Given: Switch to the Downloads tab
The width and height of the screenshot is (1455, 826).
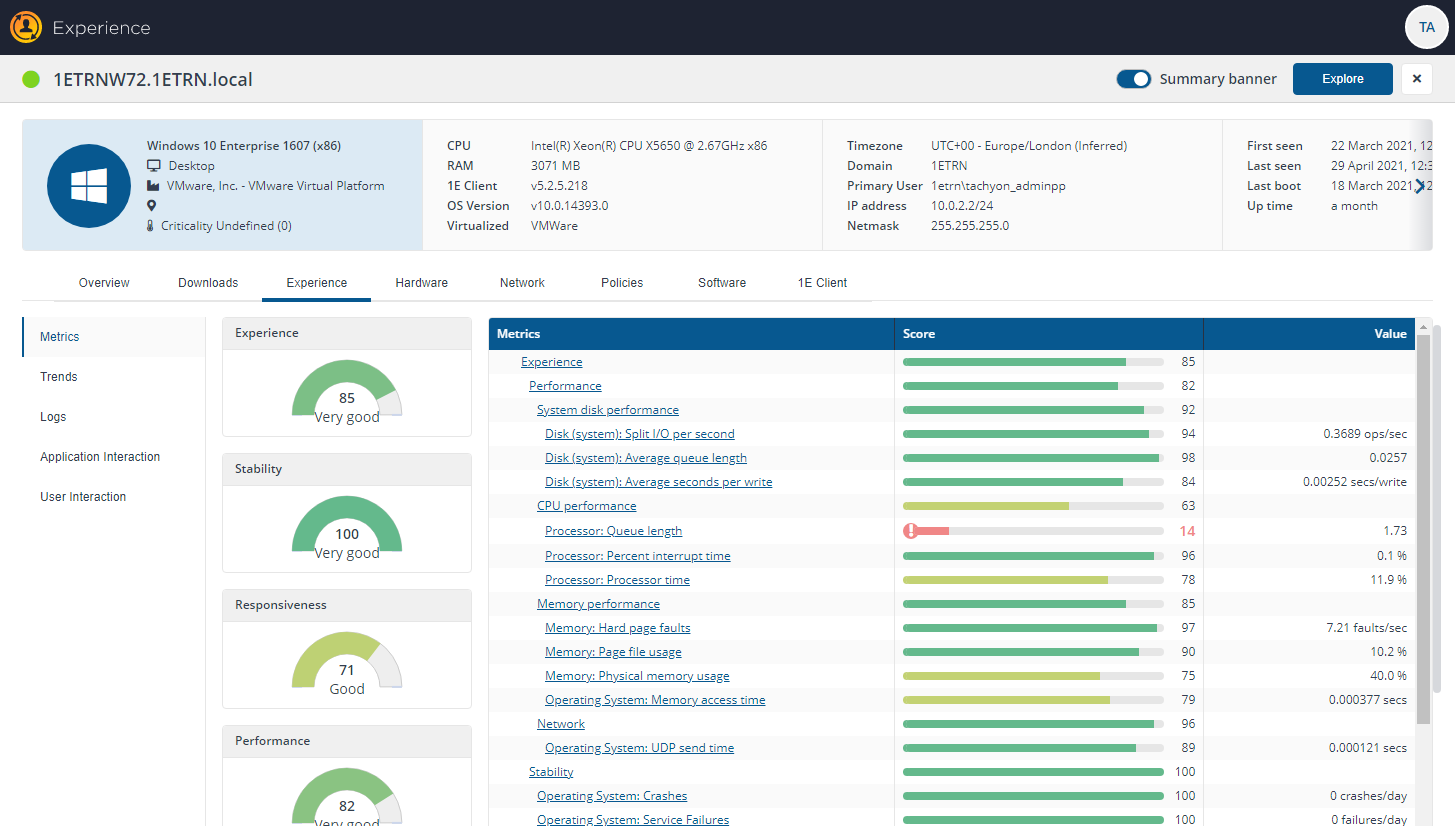Looking at the screenshot, I should coord(208,283).
